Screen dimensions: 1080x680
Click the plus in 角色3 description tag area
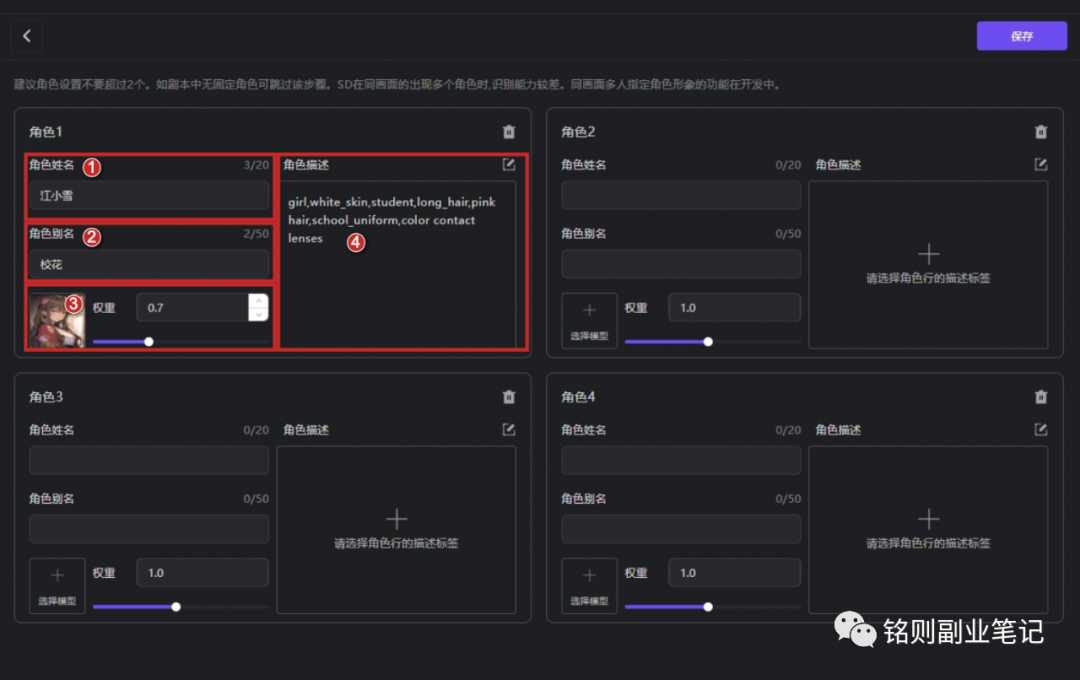click(x=396, y=518)
